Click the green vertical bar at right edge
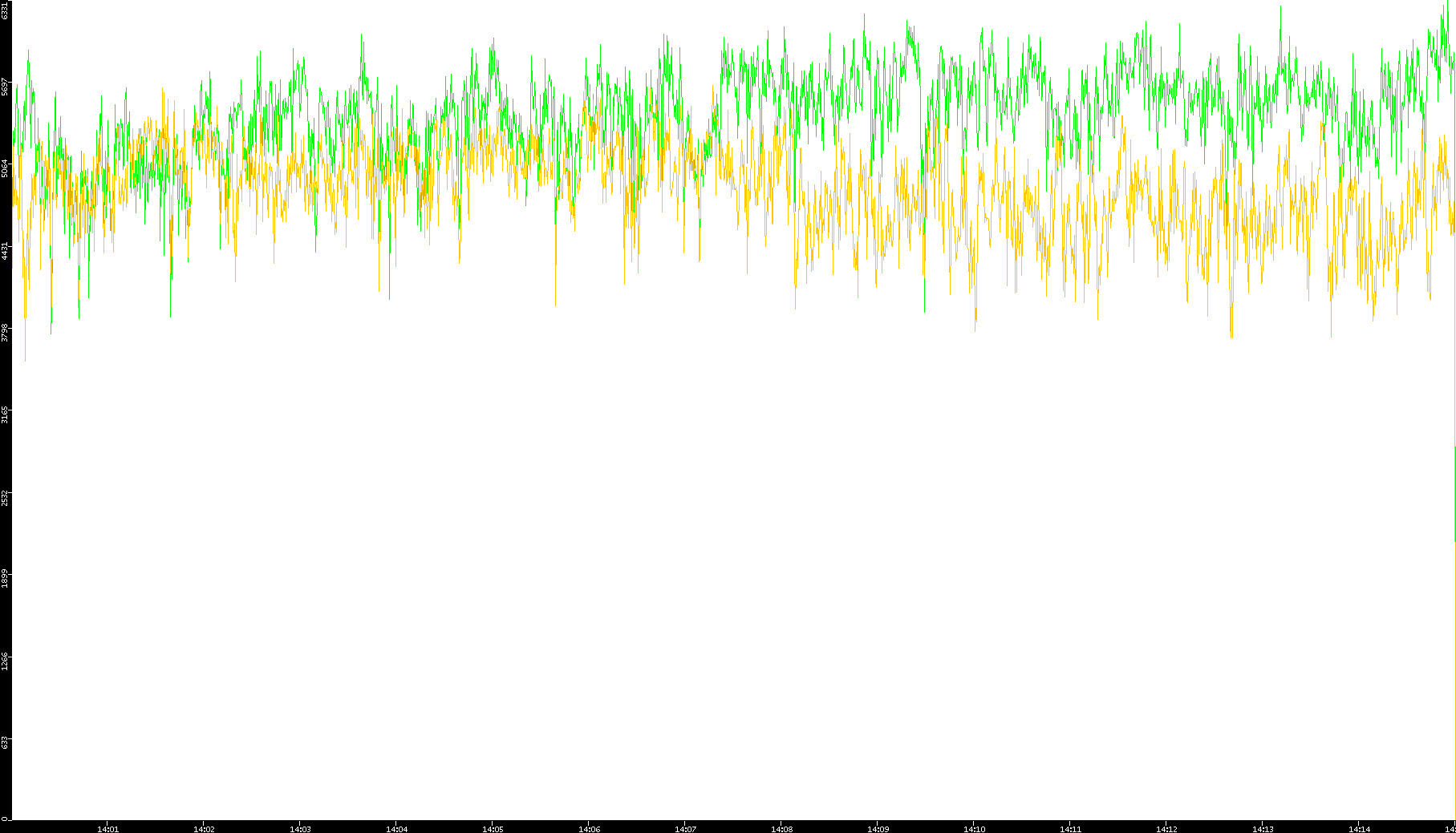 coord(1454,493)
